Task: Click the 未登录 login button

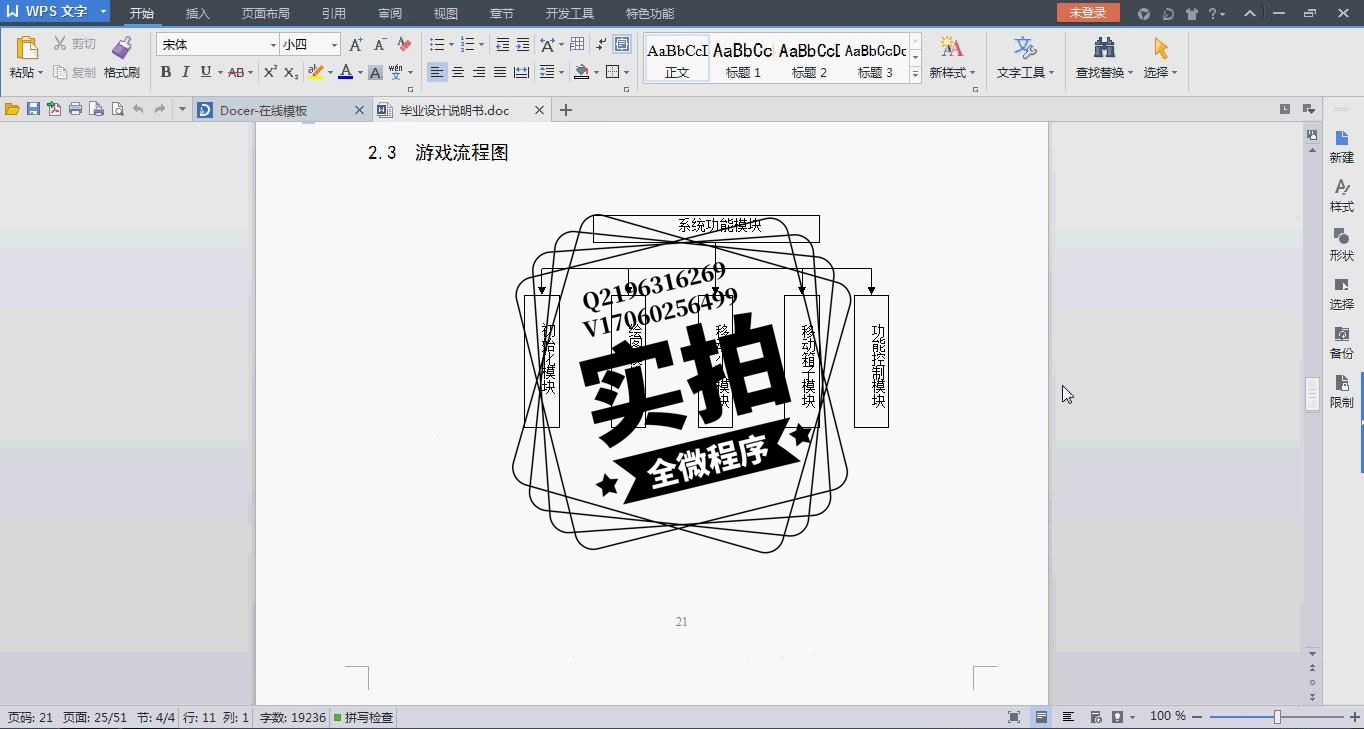Action: click(1088, 13)
